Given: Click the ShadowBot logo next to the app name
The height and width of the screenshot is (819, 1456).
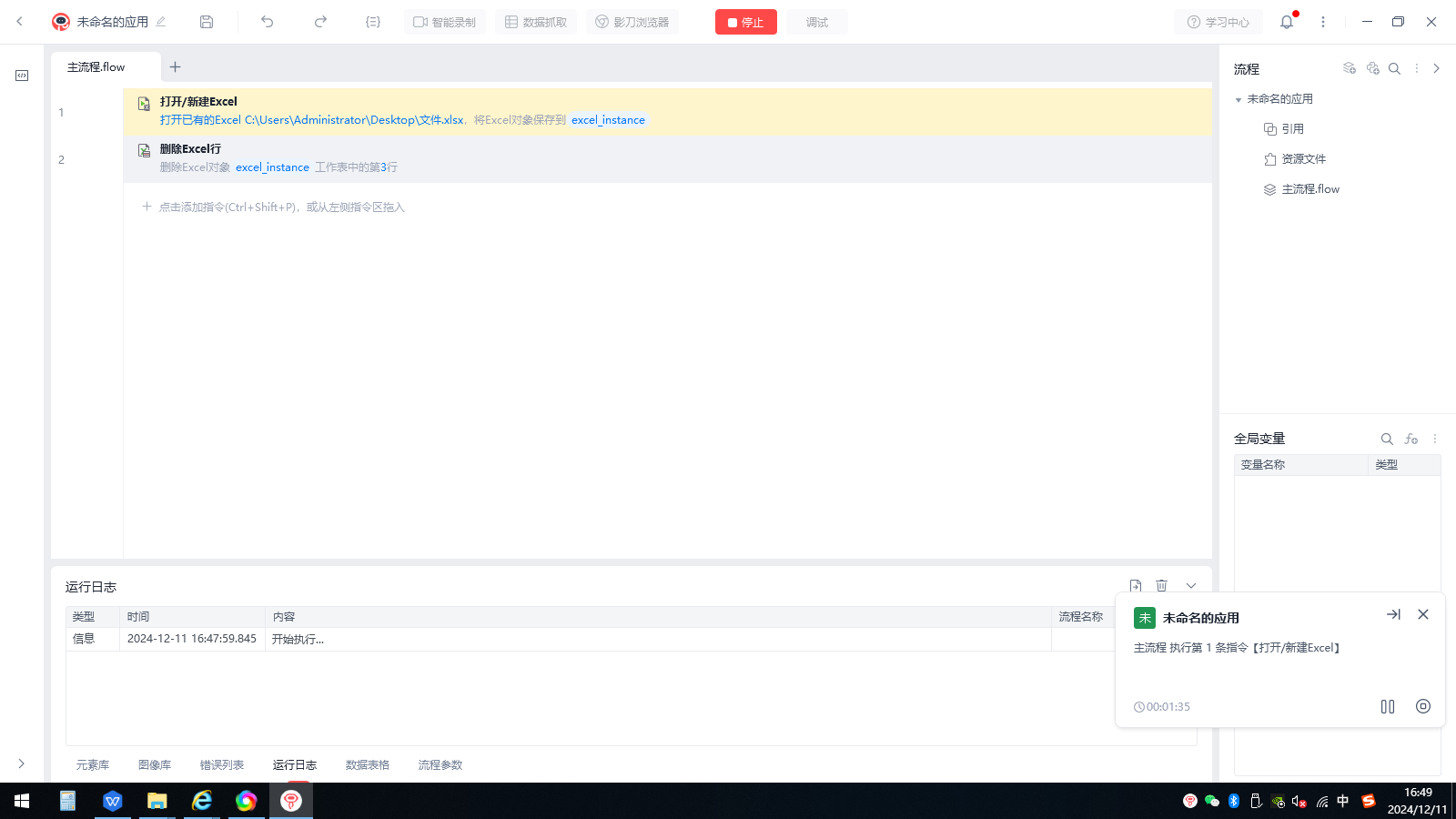Looking at the screenshot, I should point(61,22).
